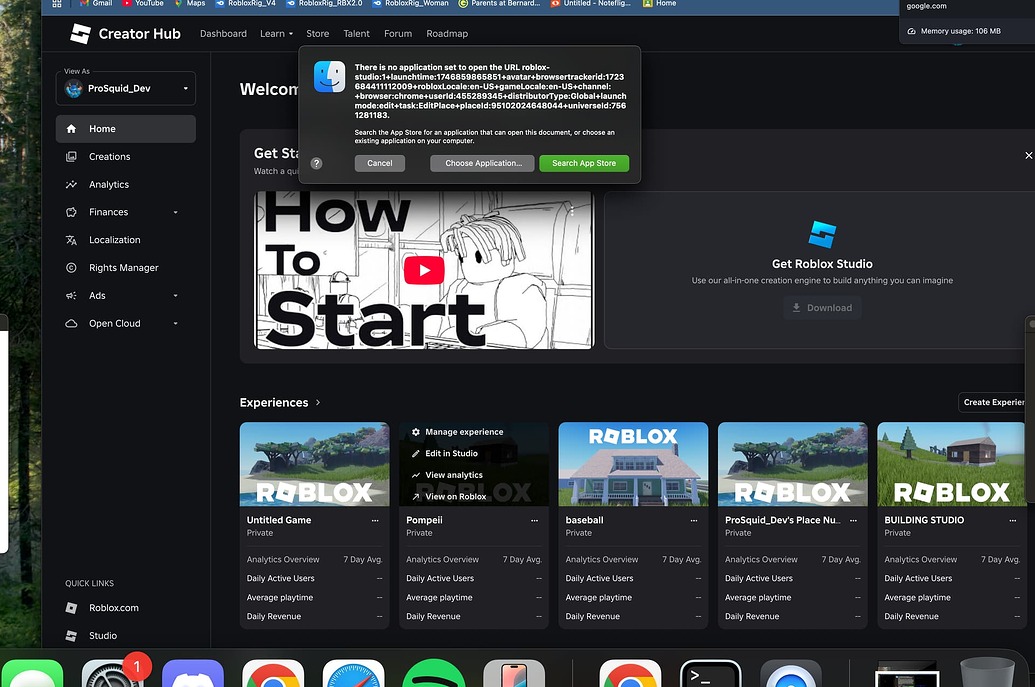The image size is (1035, 687).
Task: Expand the Learn menu chevron
Action: coord(289,33)
